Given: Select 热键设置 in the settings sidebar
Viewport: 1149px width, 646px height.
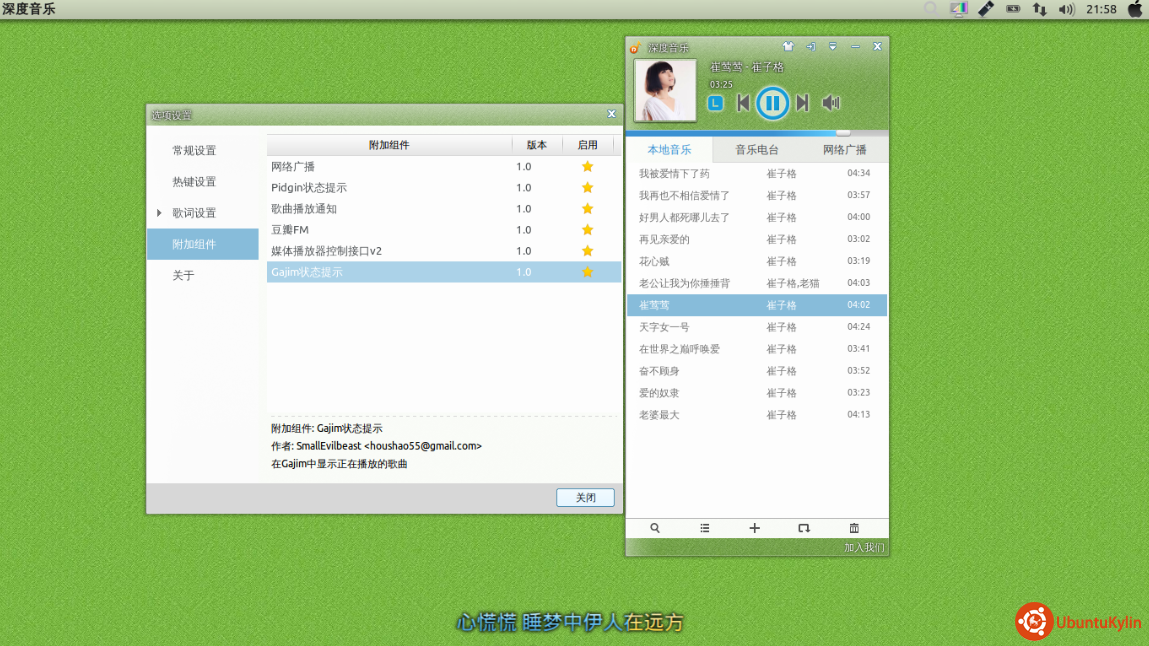Looking at the screenshot, I should pyautogui.click(x=194, y=182).
